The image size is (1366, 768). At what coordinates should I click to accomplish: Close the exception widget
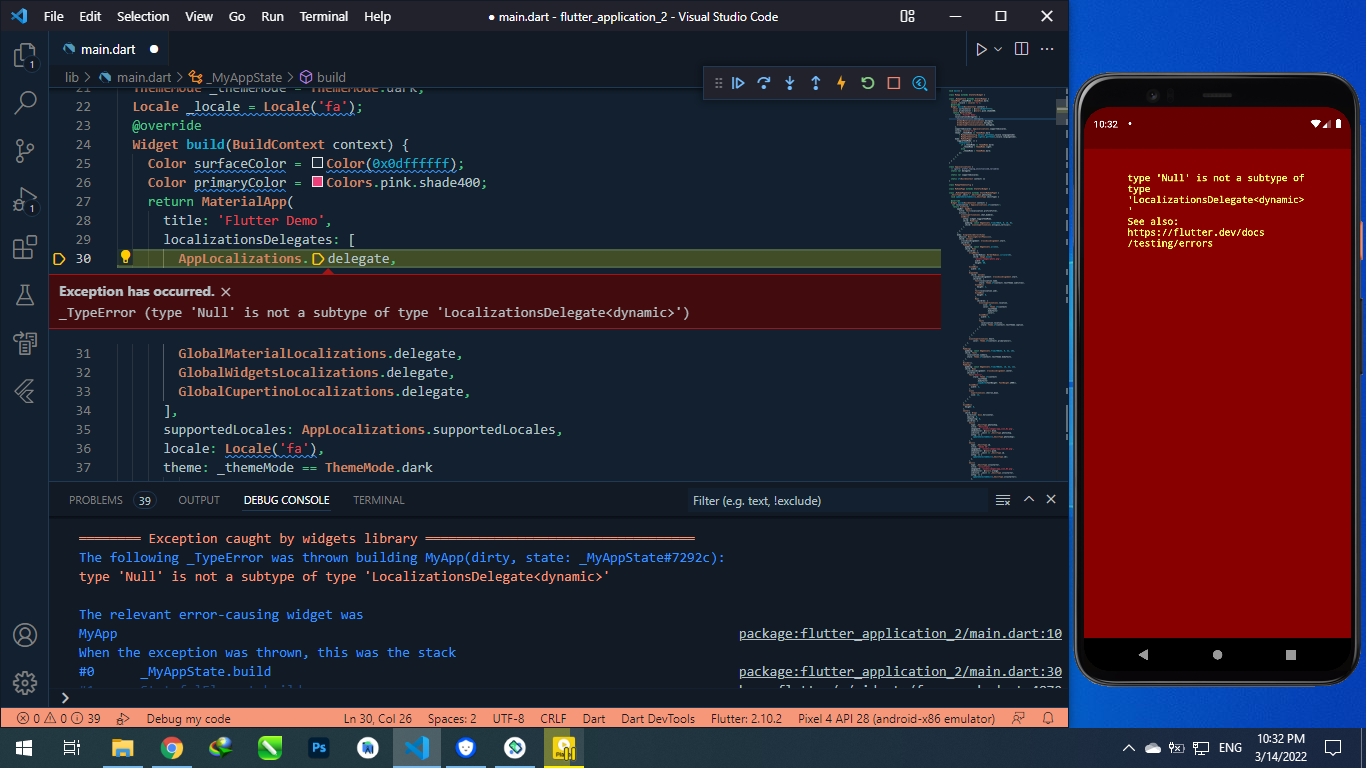pos(226,292)
